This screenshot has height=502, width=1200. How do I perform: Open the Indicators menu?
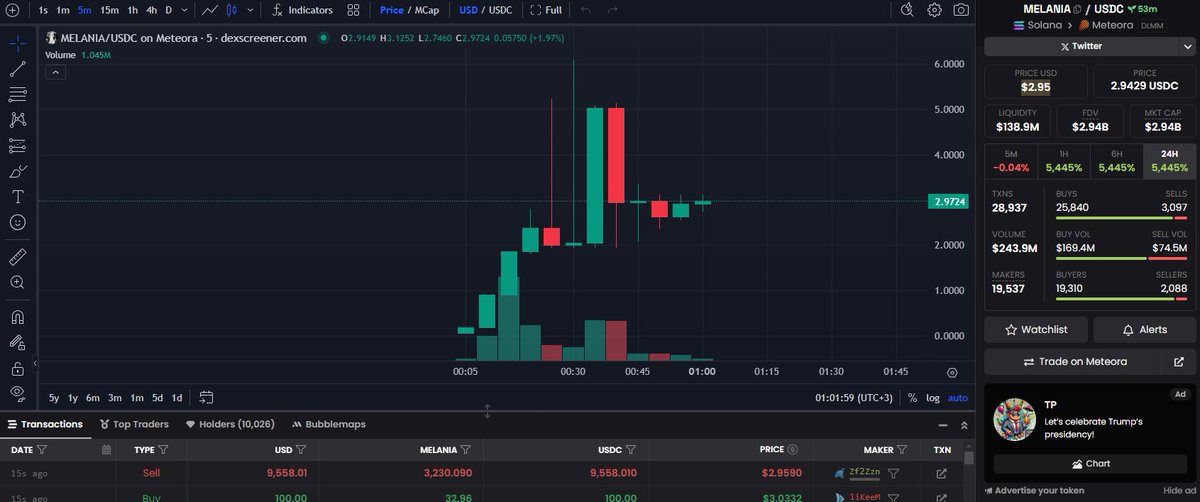click(302, 10)
